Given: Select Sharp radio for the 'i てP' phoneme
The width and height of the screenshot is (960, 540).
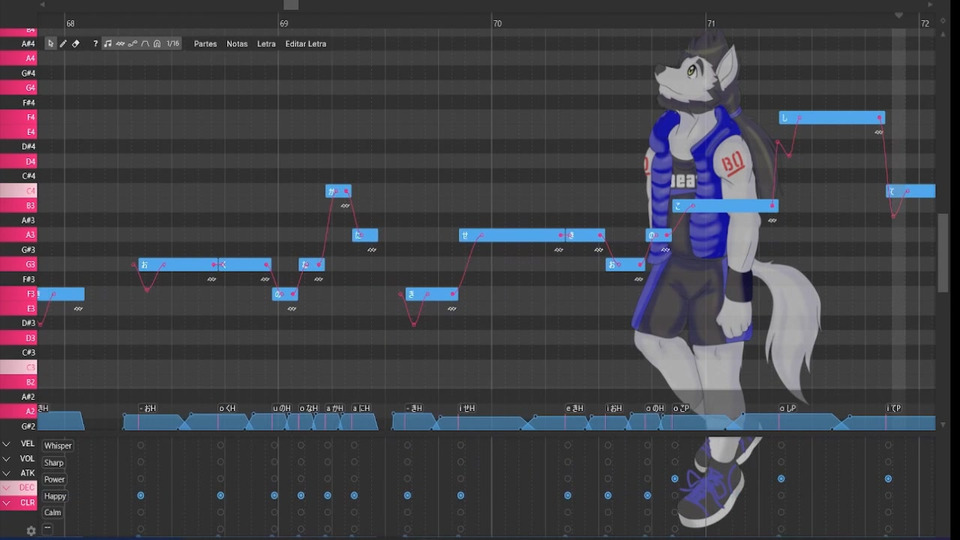Looking at the screenshot, I should point(888,462).
